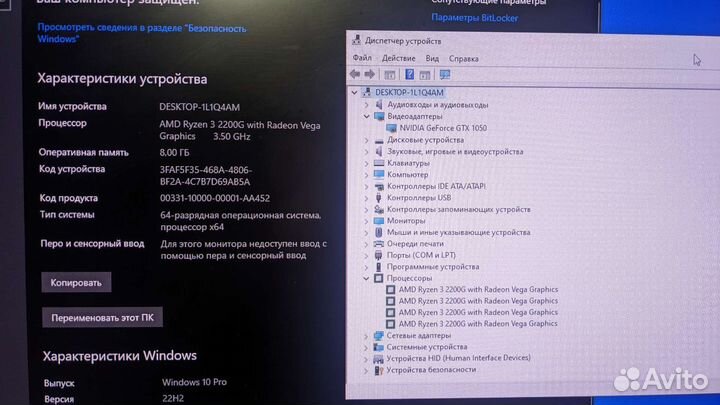Open the Действие menu
Viewport: 720px width, 405px height.
[399, 58]
